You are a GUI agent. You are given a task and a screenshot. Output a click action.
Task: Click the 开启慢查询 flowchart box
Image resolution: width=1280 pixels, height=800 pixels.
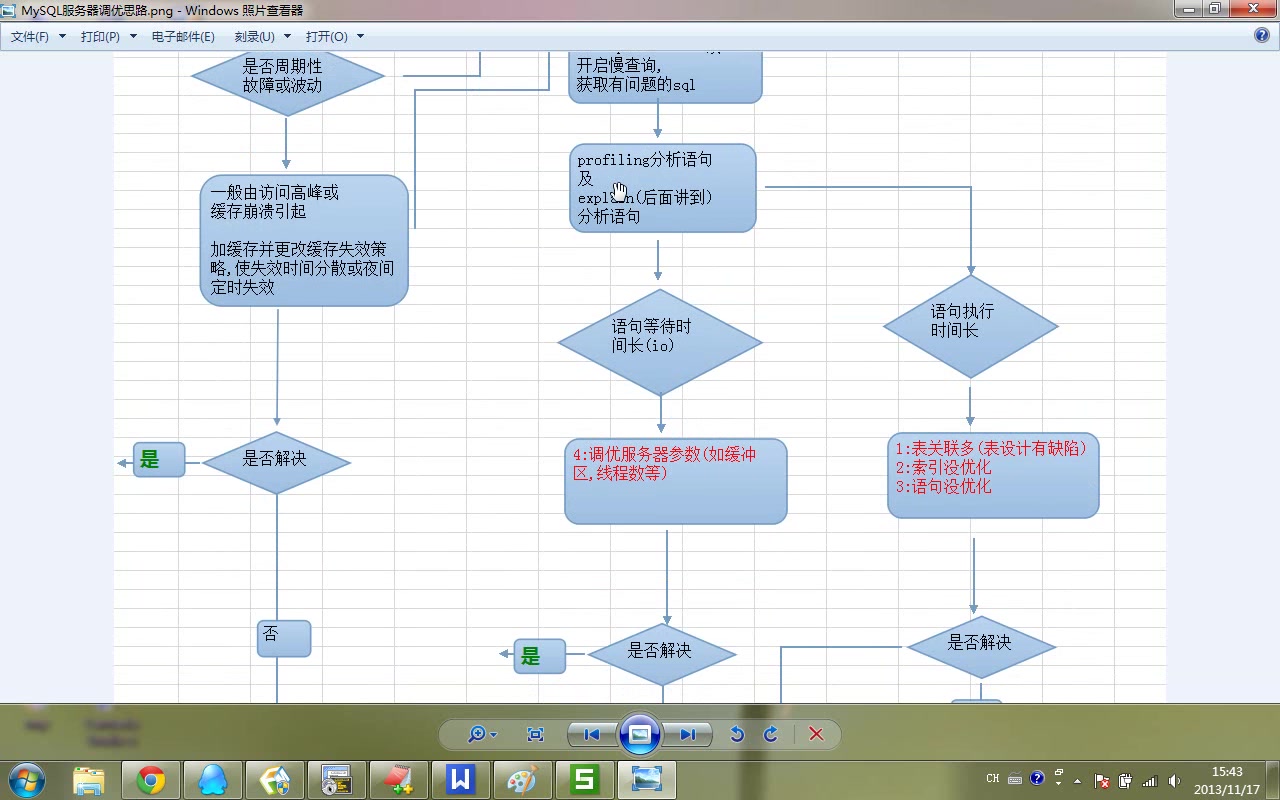point(665,77)
